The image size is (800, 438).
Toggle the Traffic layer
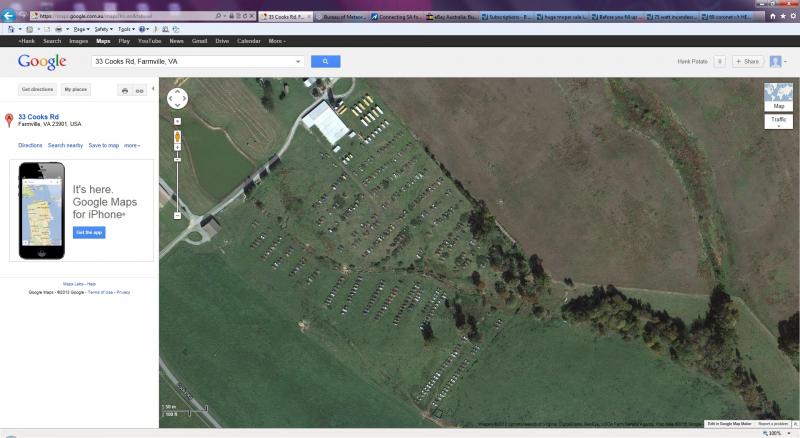coord(779,121)
